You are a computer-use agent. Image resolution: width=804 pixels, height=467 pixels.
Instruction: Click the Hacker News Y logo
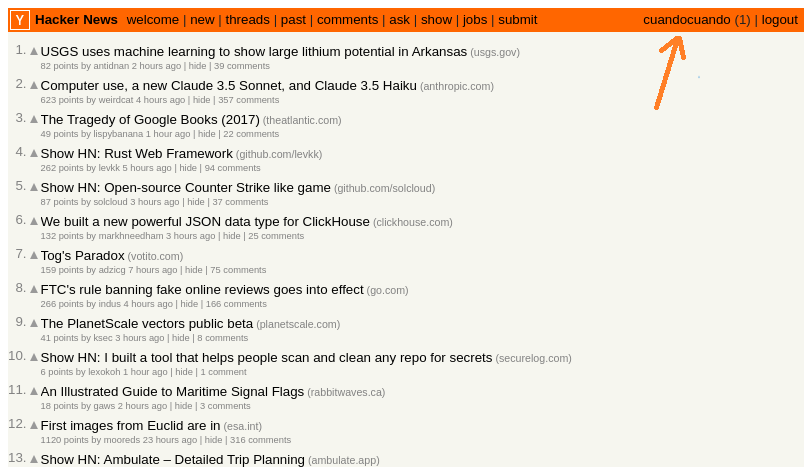[20, 20]
